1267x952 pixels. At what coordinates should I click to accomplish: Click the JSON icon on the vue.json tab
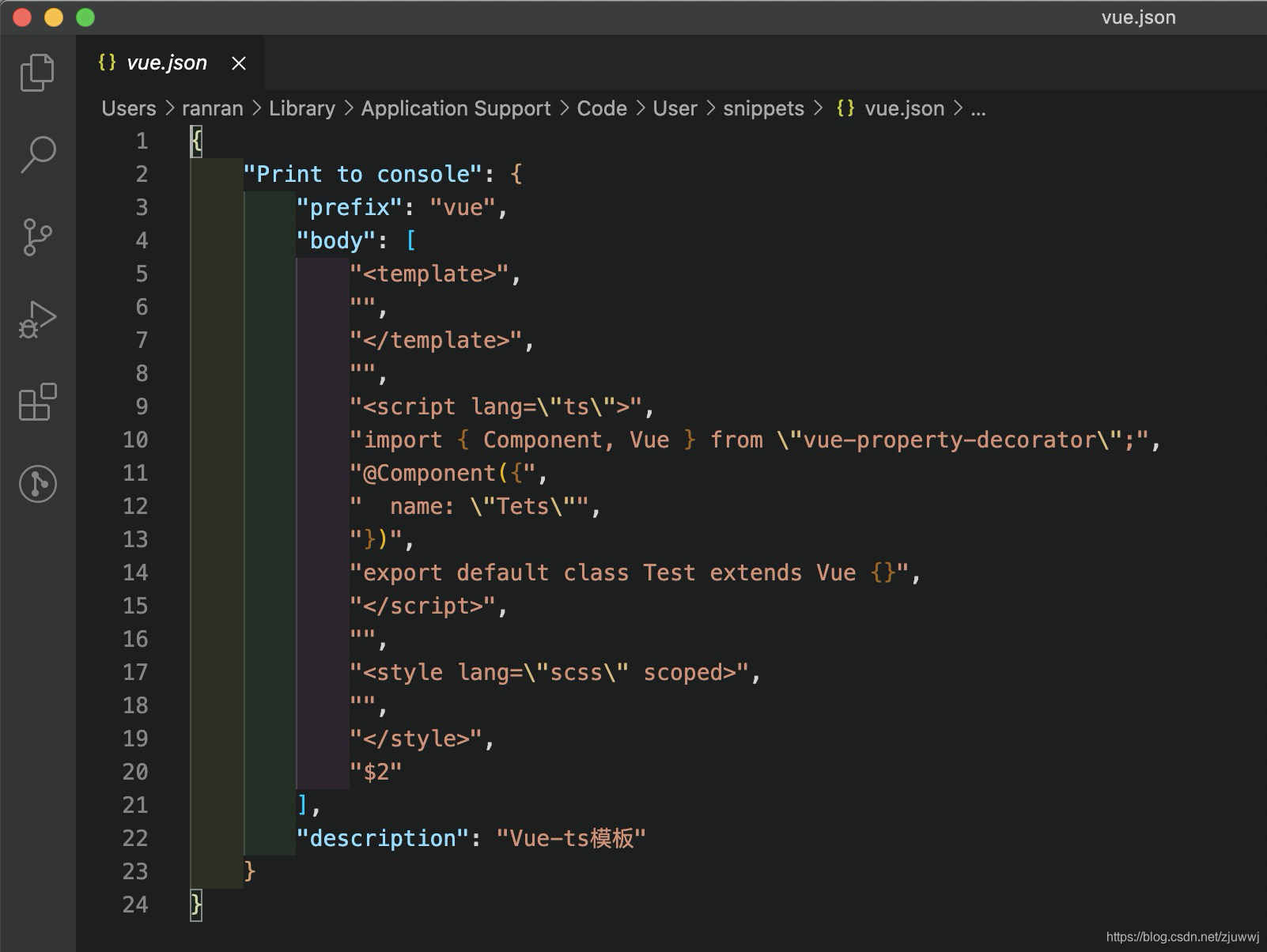pos(107,62)
